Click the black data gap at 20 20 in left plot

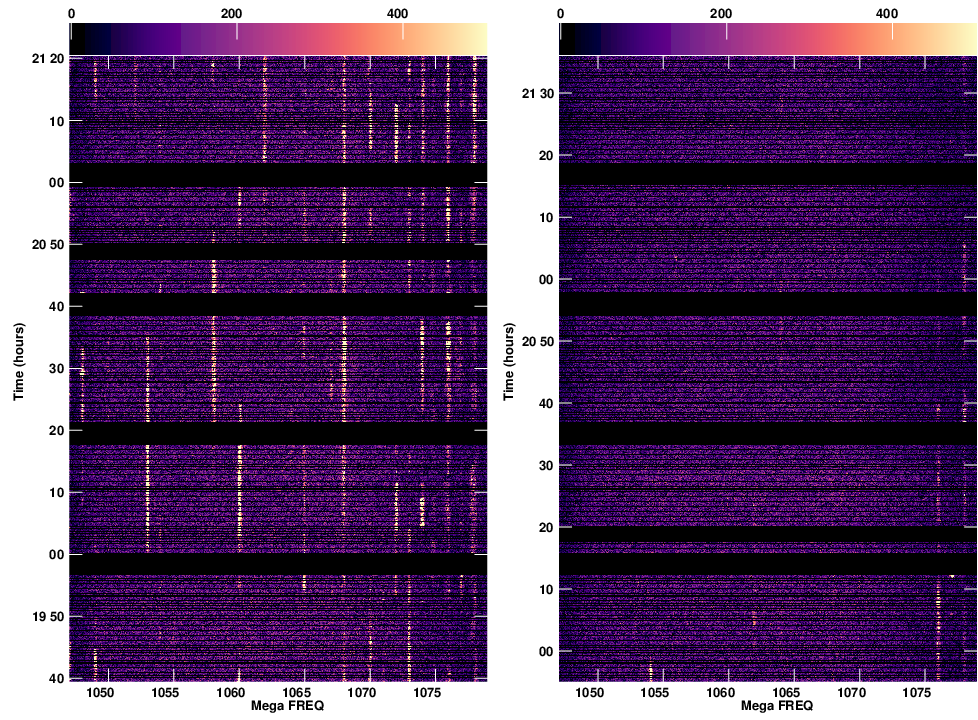pos(278,433)
